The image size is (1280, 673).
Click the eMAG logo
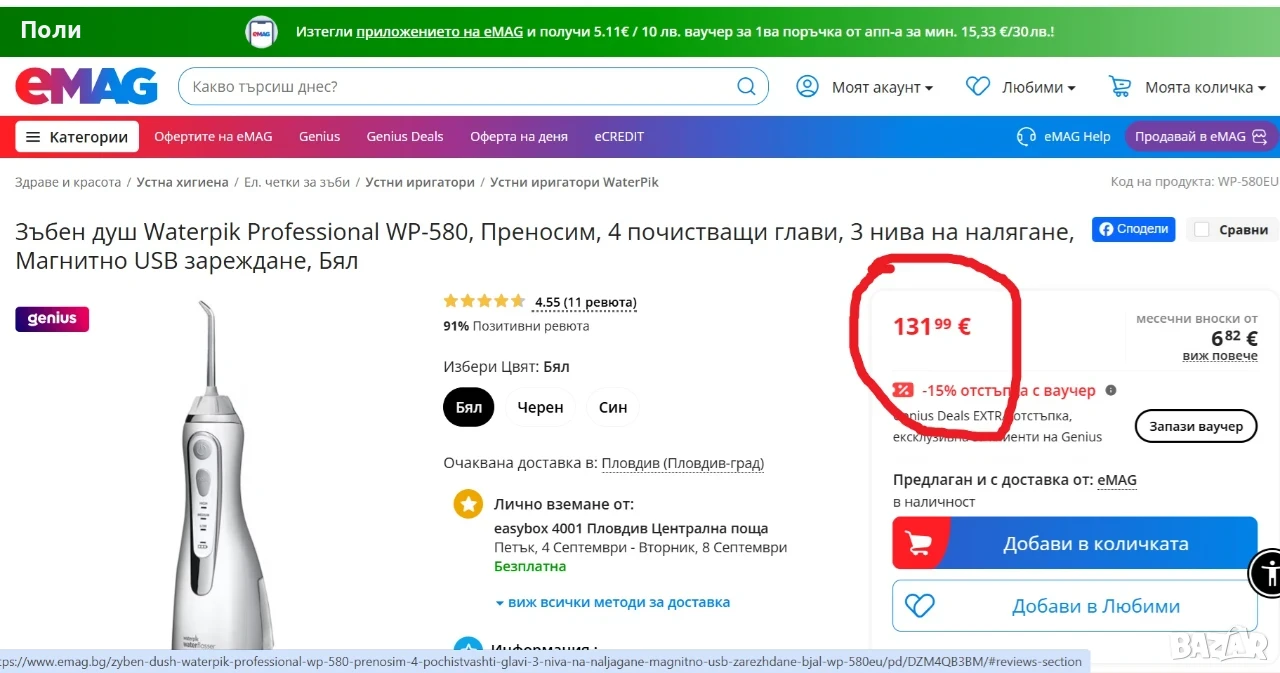coord(86,87)
